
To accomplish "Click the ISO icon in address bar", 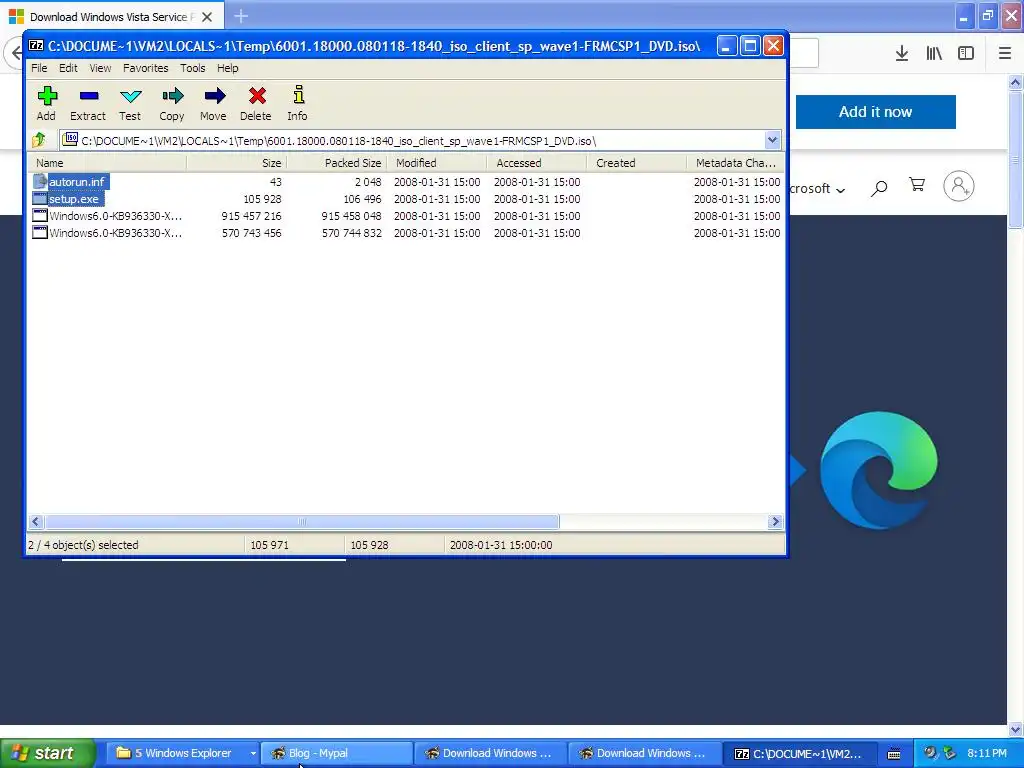I will [x=70, y=139].
